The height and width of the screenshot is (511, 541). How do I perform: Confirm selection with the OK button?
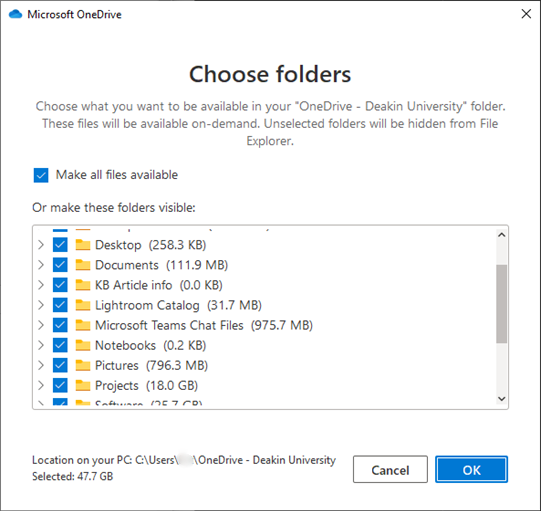click(x=471, y=469)
